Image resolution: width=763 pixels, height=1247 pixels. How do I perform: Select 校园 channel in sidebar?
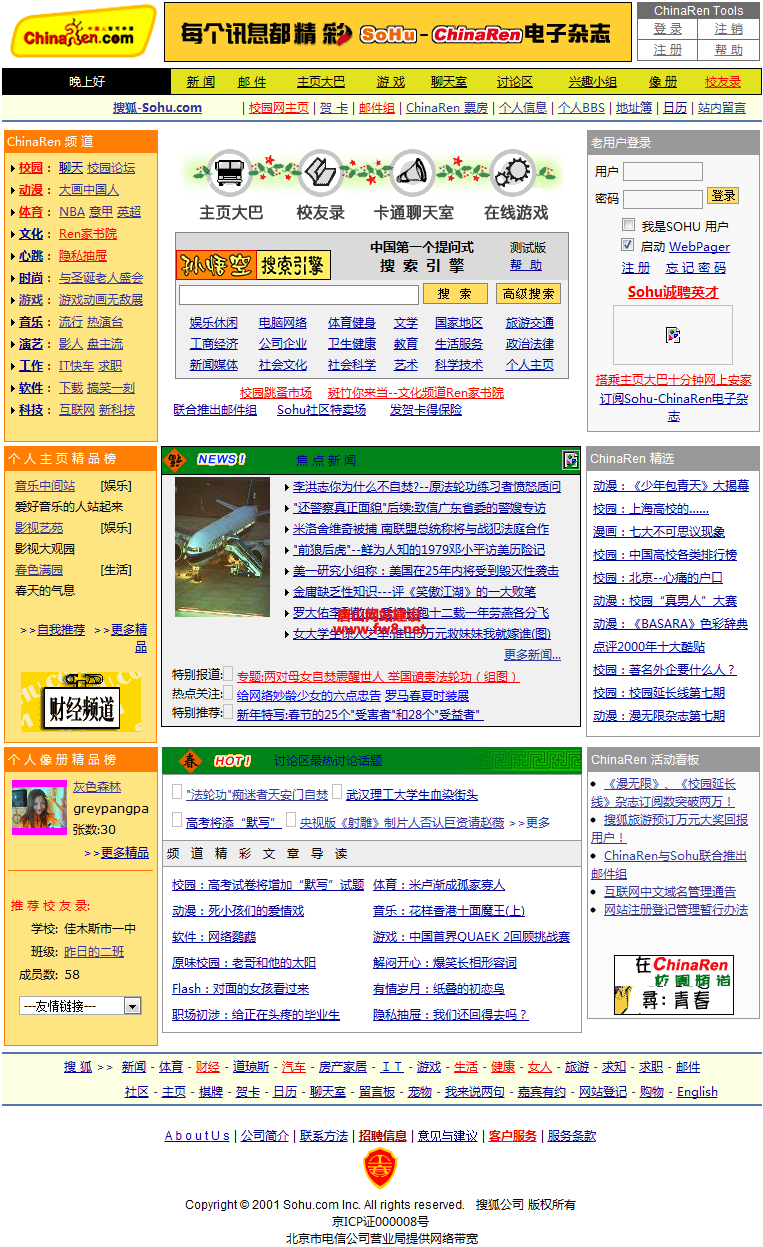click(31, 168)
